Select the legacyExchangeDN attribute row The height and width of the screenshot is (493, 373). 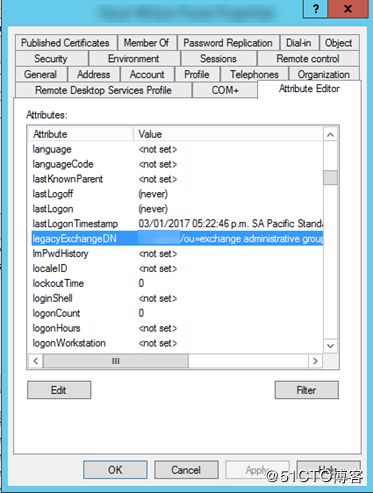point(176,239)
